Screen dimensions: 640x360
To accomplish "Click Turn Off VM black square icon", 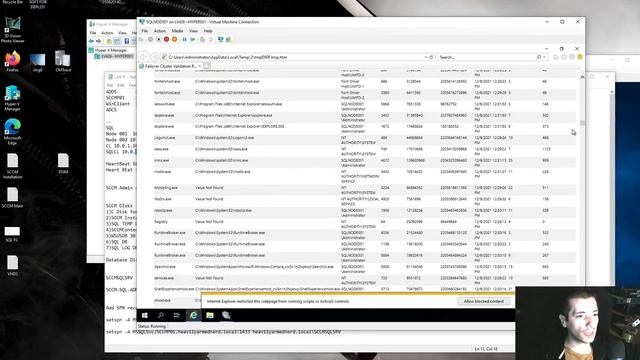I will [159, 40].
